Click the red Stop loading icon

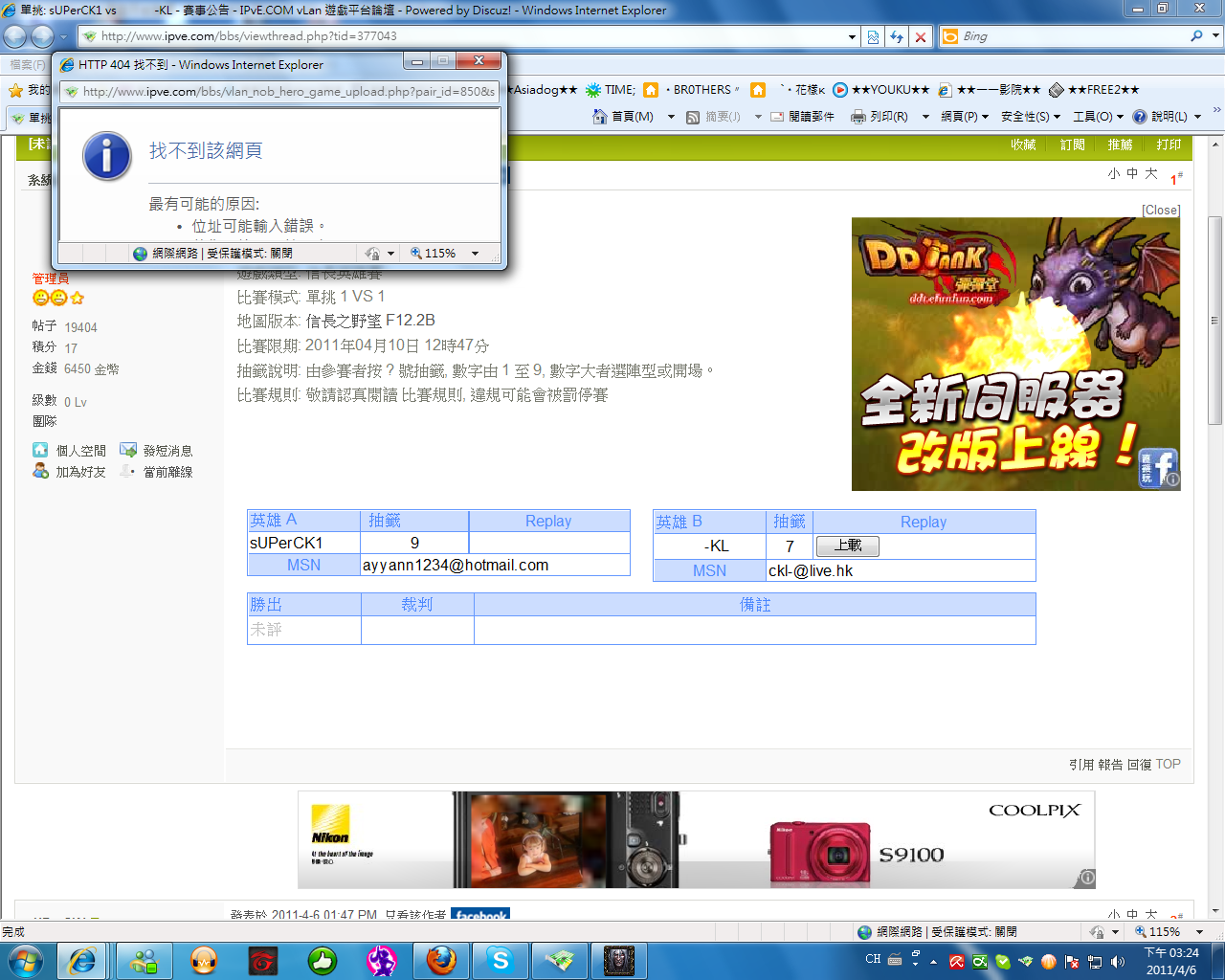click(x=921, y=36)
